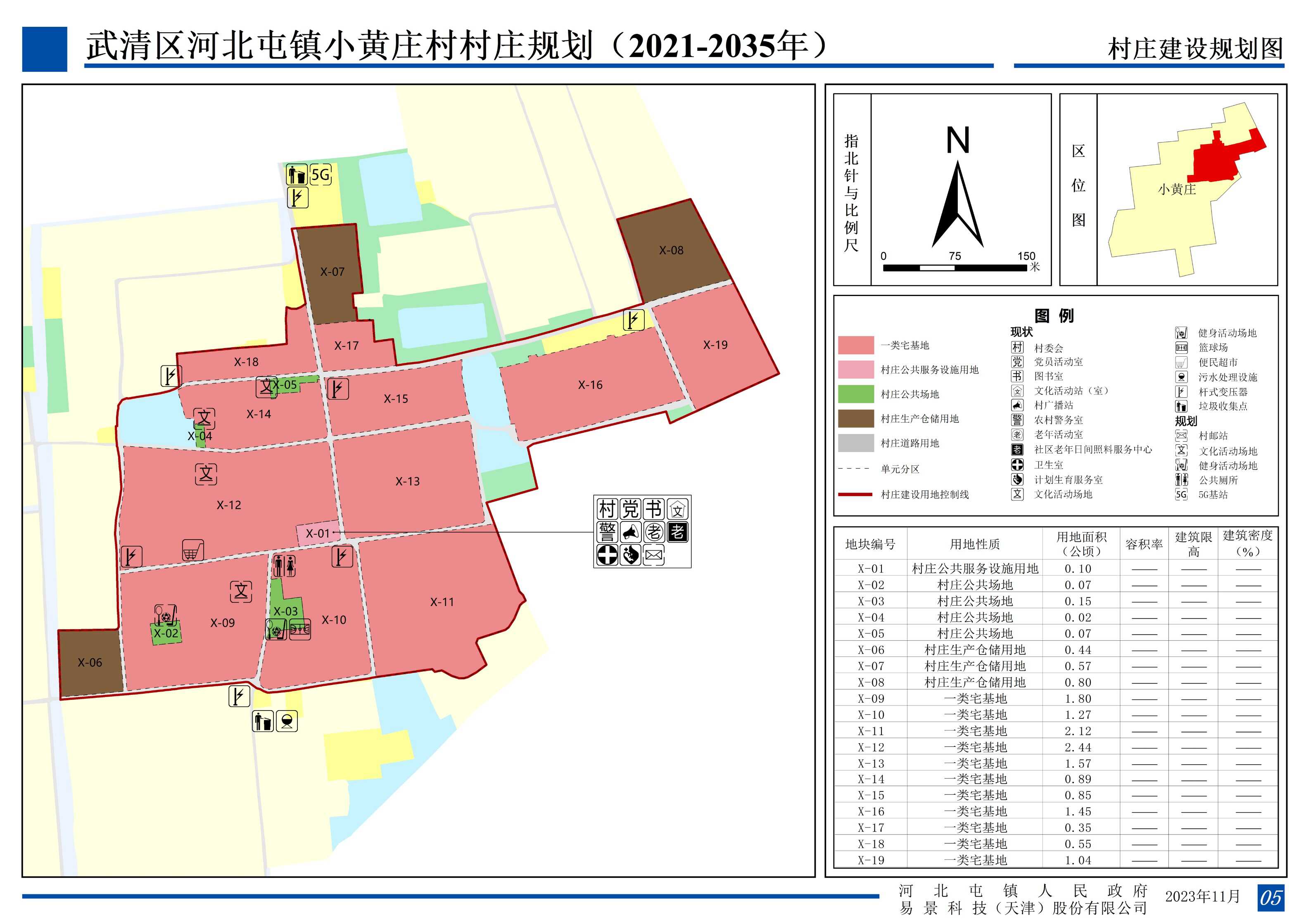Select the megaphone broadcast icon in callout box
Screen dimensions: 1306x924
pyautogui.click(x=631, y=533)
